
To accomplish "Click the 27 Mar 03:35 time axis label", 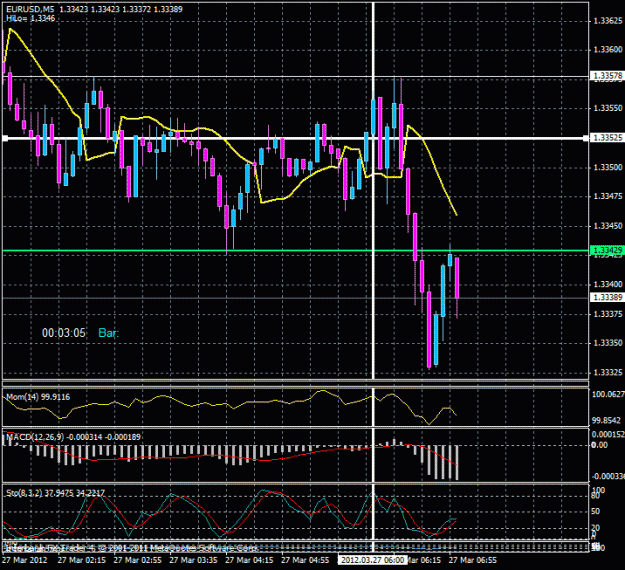I will click(x=193, y=560).
